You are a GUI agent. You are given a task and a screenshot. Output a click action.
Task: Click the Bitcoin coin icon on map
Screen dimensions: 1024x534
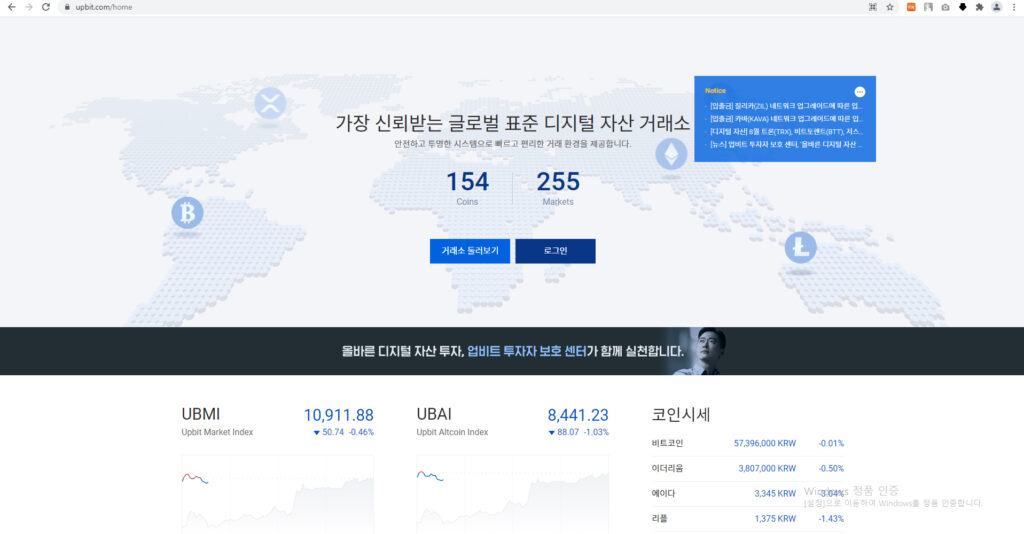(x=187, y=213)
